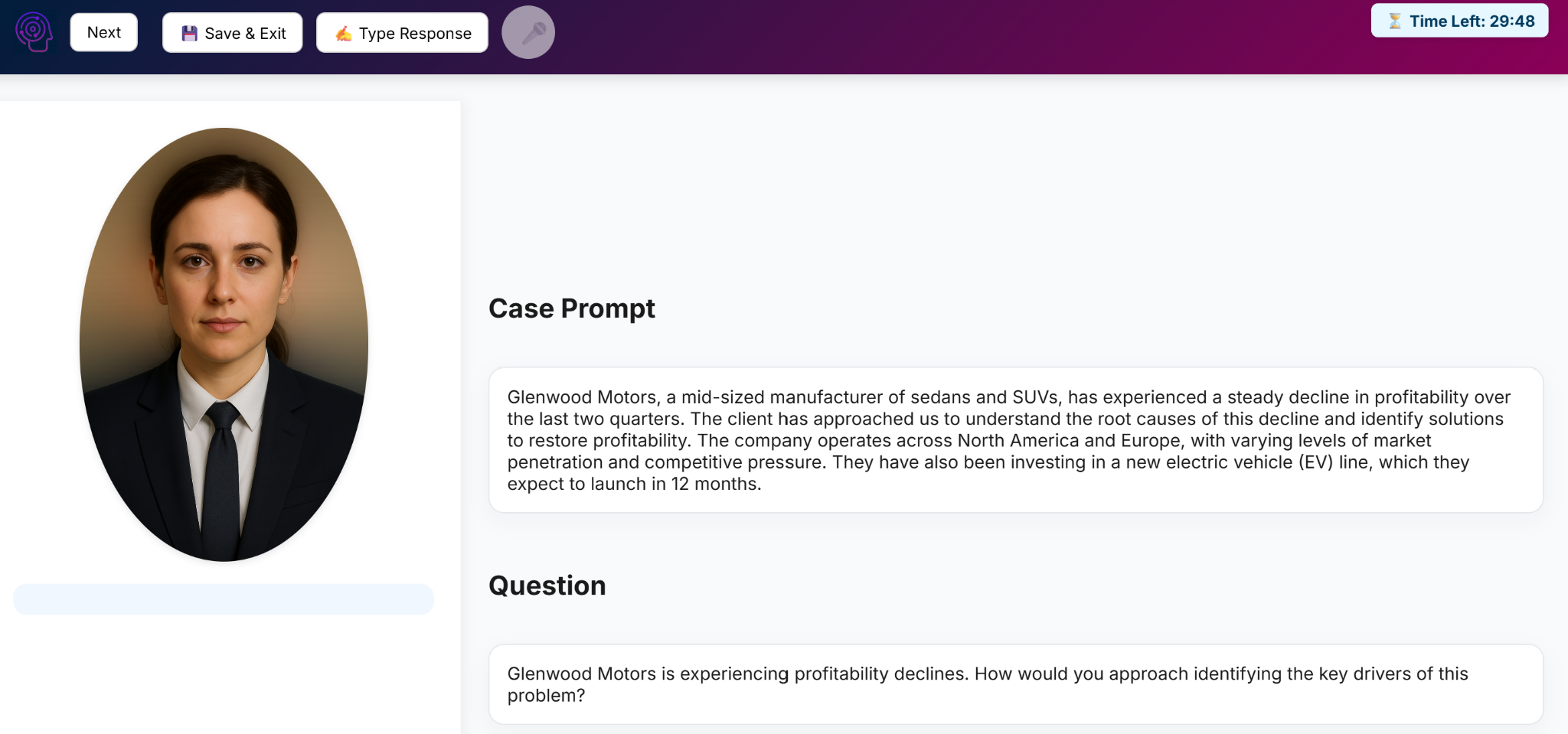The width and height of the screenshot is (1568, 734).
Task: Select the hourglass emoji beside the countdown
Action: click(1396, 21)
